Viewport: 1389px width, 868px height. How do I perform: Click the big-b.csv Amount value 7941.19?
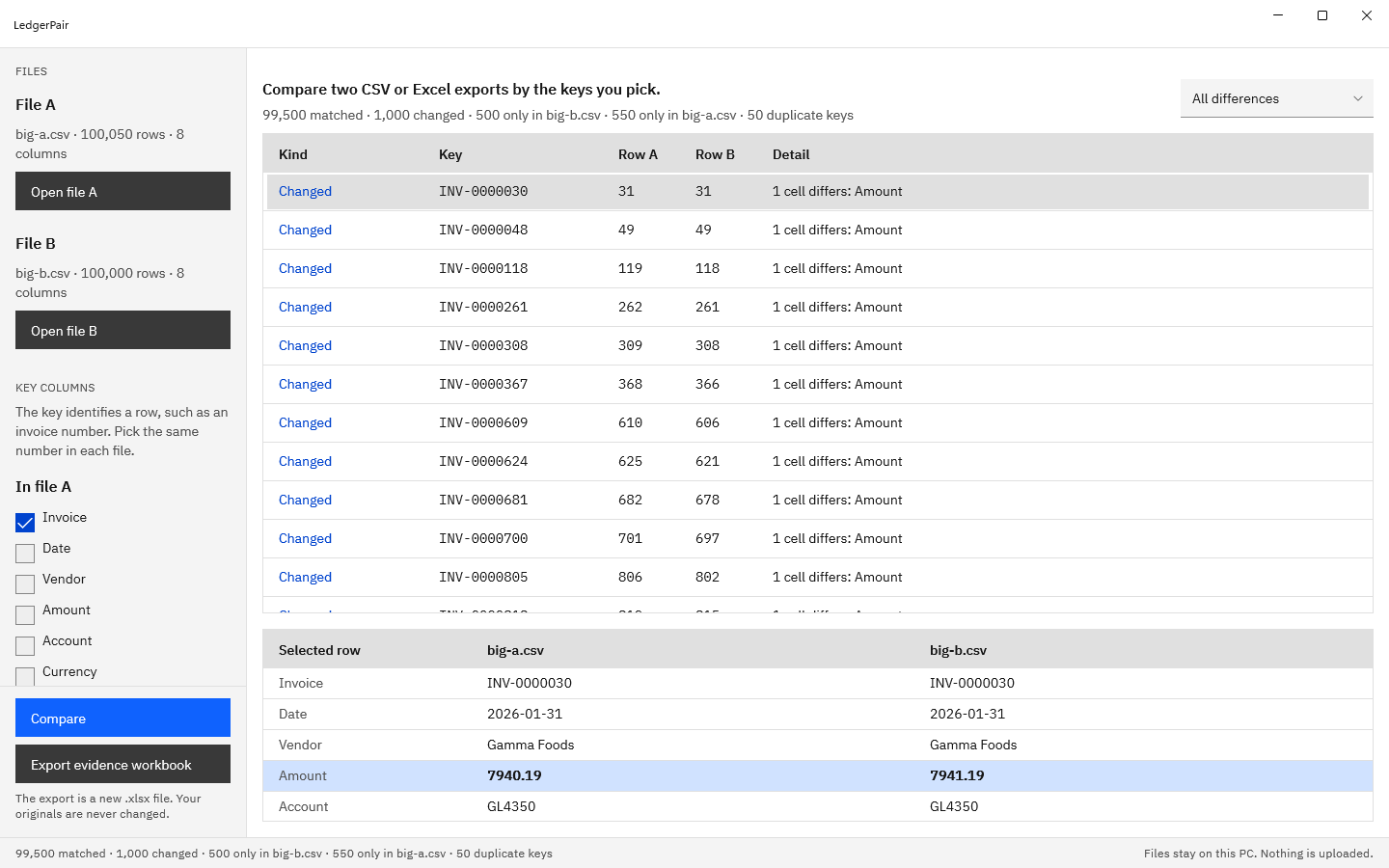point(957,775)
